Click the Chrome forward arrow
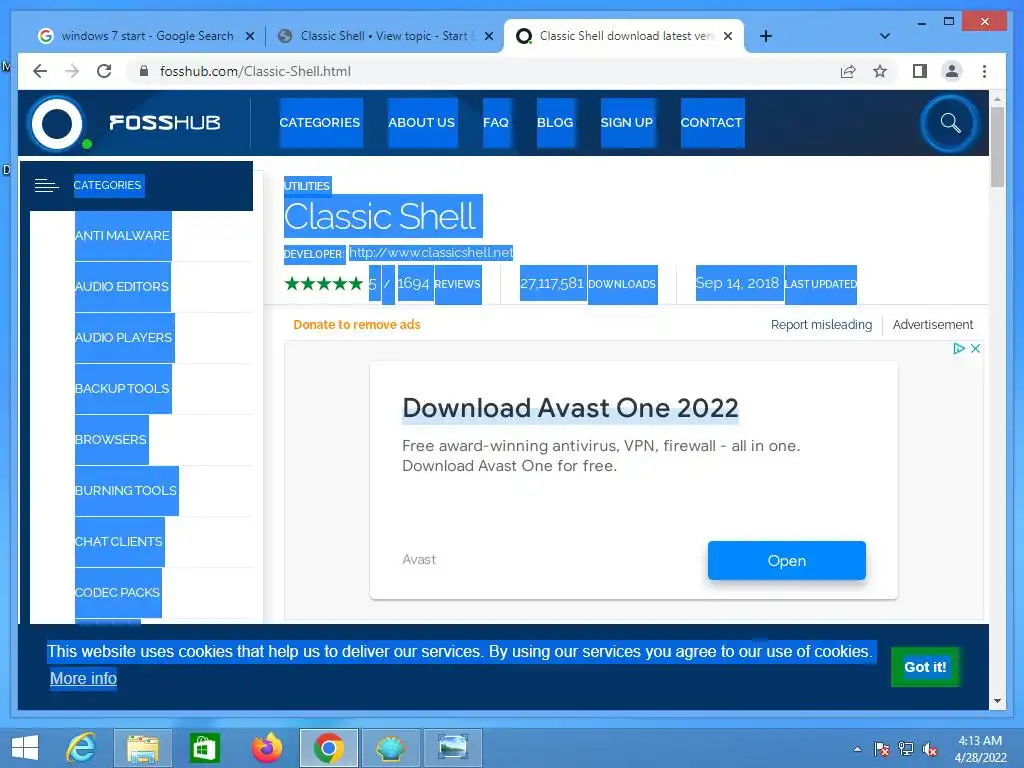 coord(72,71)
